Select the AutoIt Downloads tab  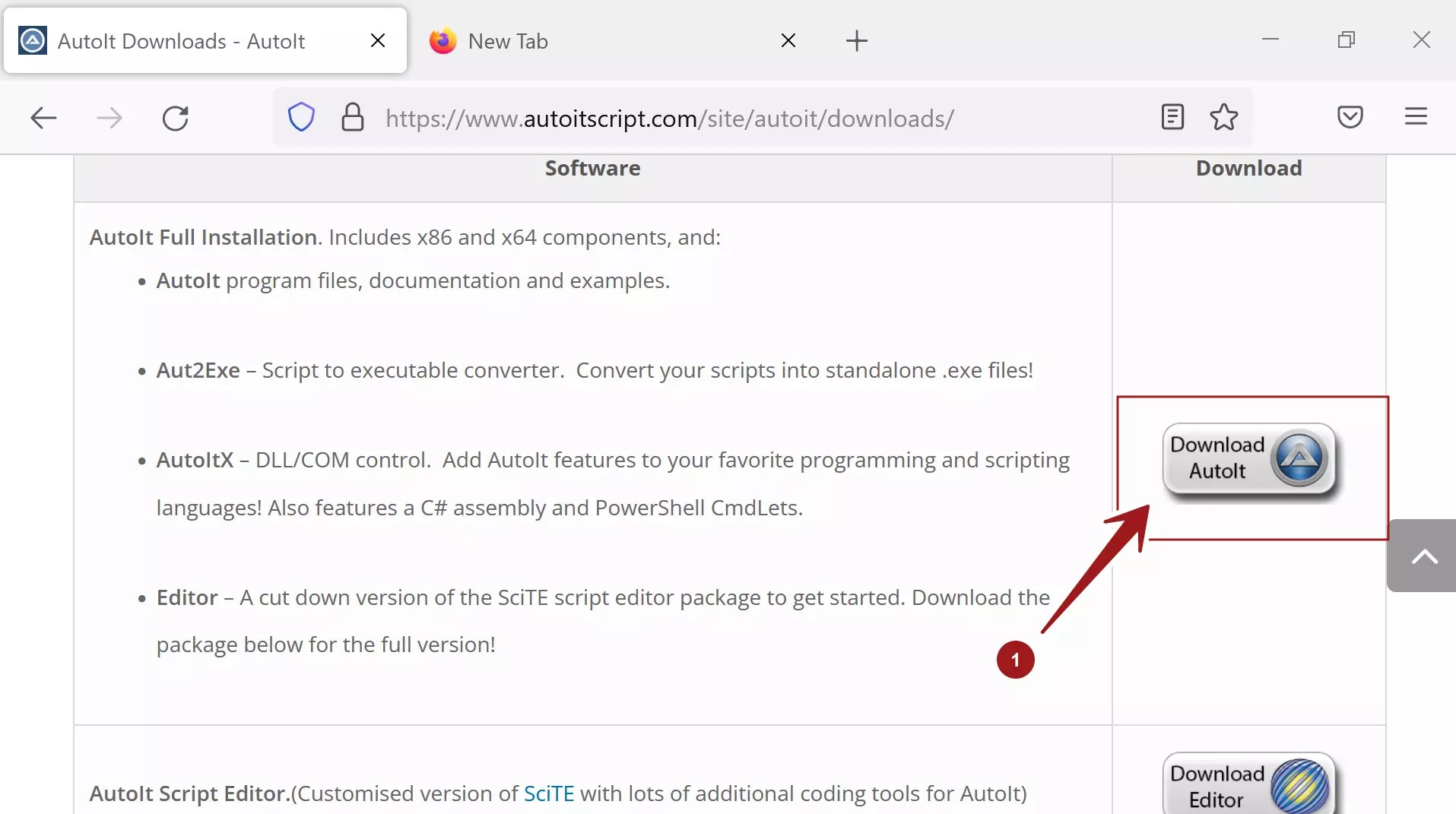(182, 40)
